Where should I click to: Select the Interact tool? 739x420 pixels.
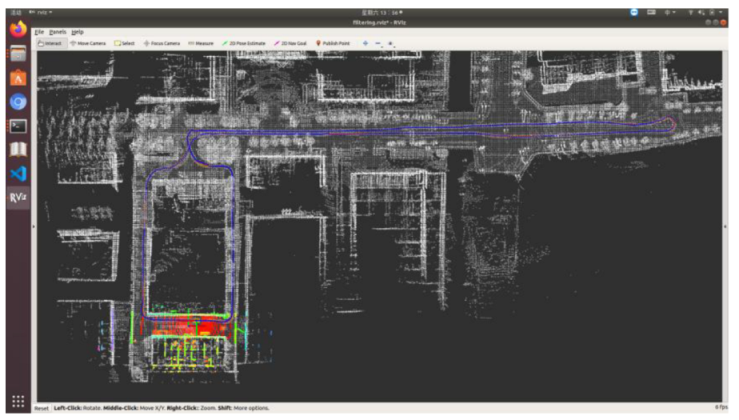(x=54, y=44)
